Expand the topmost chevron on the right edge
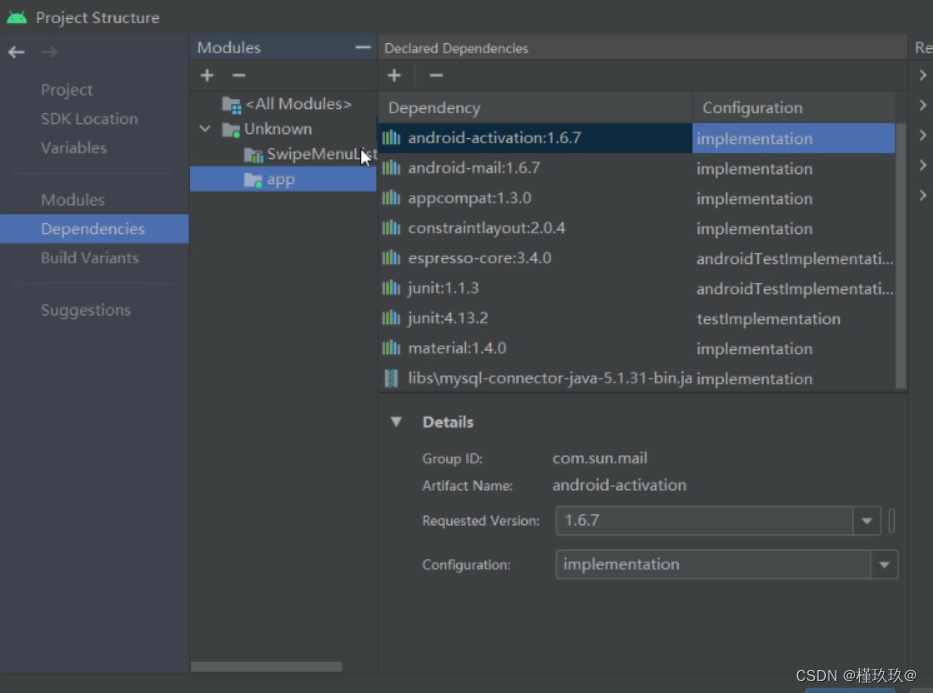The height and width of the screenshot is (693, 933). 922,73
